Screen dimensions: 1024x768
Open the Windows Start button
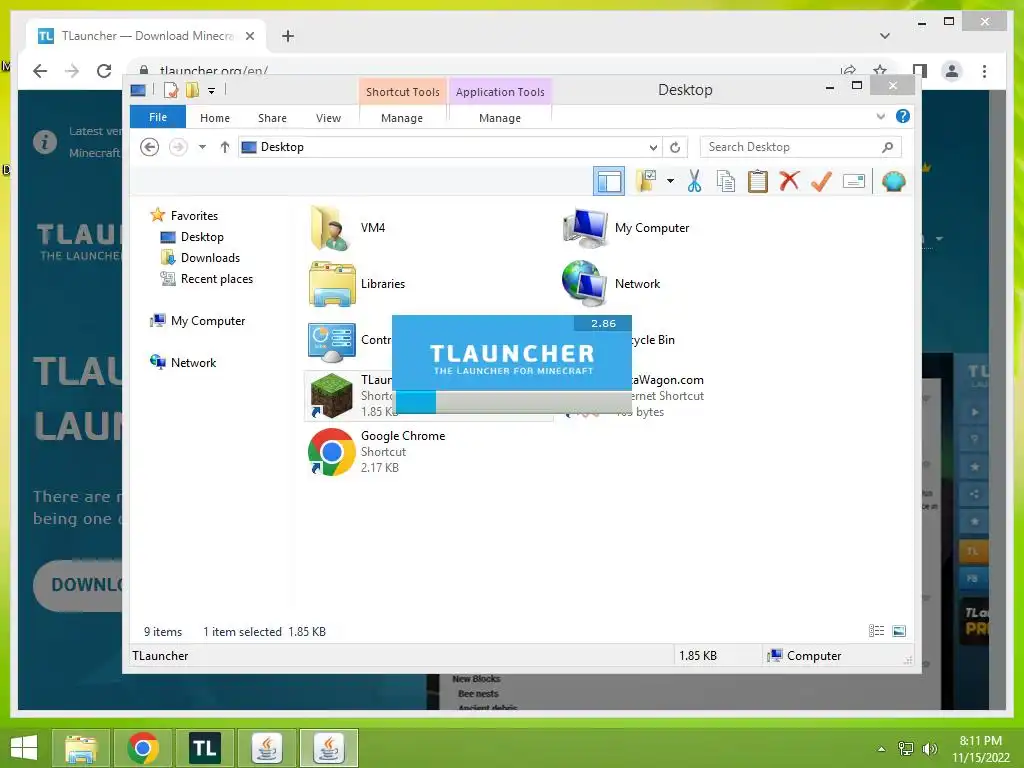click(x=24, y=748)
